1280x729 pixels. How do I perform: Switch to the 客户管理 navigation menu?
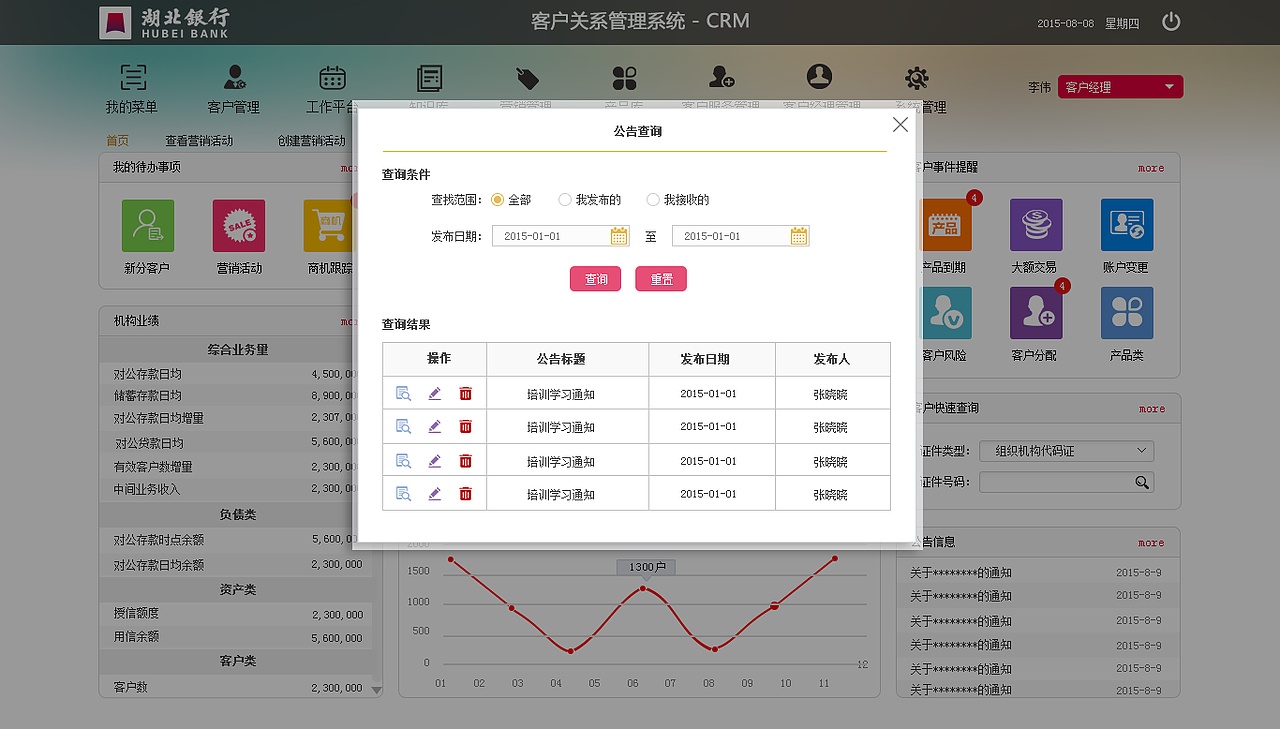(234, 88)
